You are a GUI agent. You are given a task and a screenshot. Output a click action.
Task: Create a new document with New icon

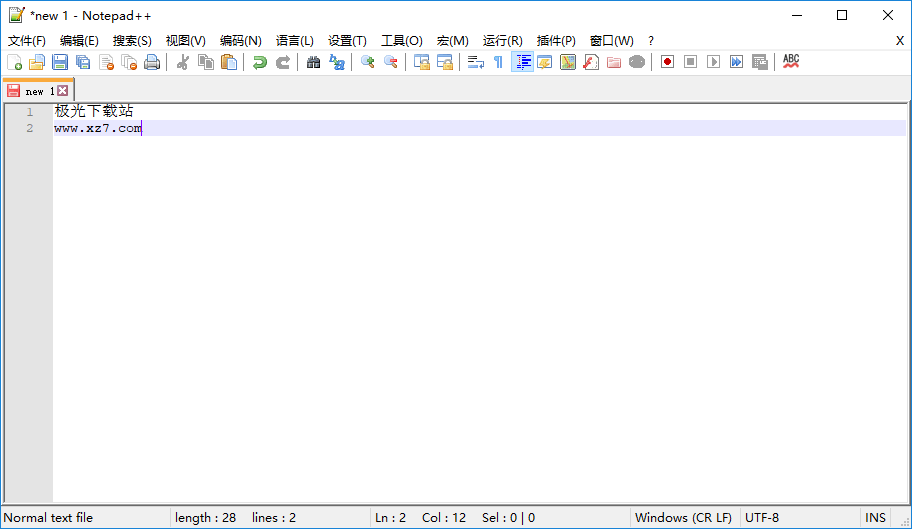15,62
